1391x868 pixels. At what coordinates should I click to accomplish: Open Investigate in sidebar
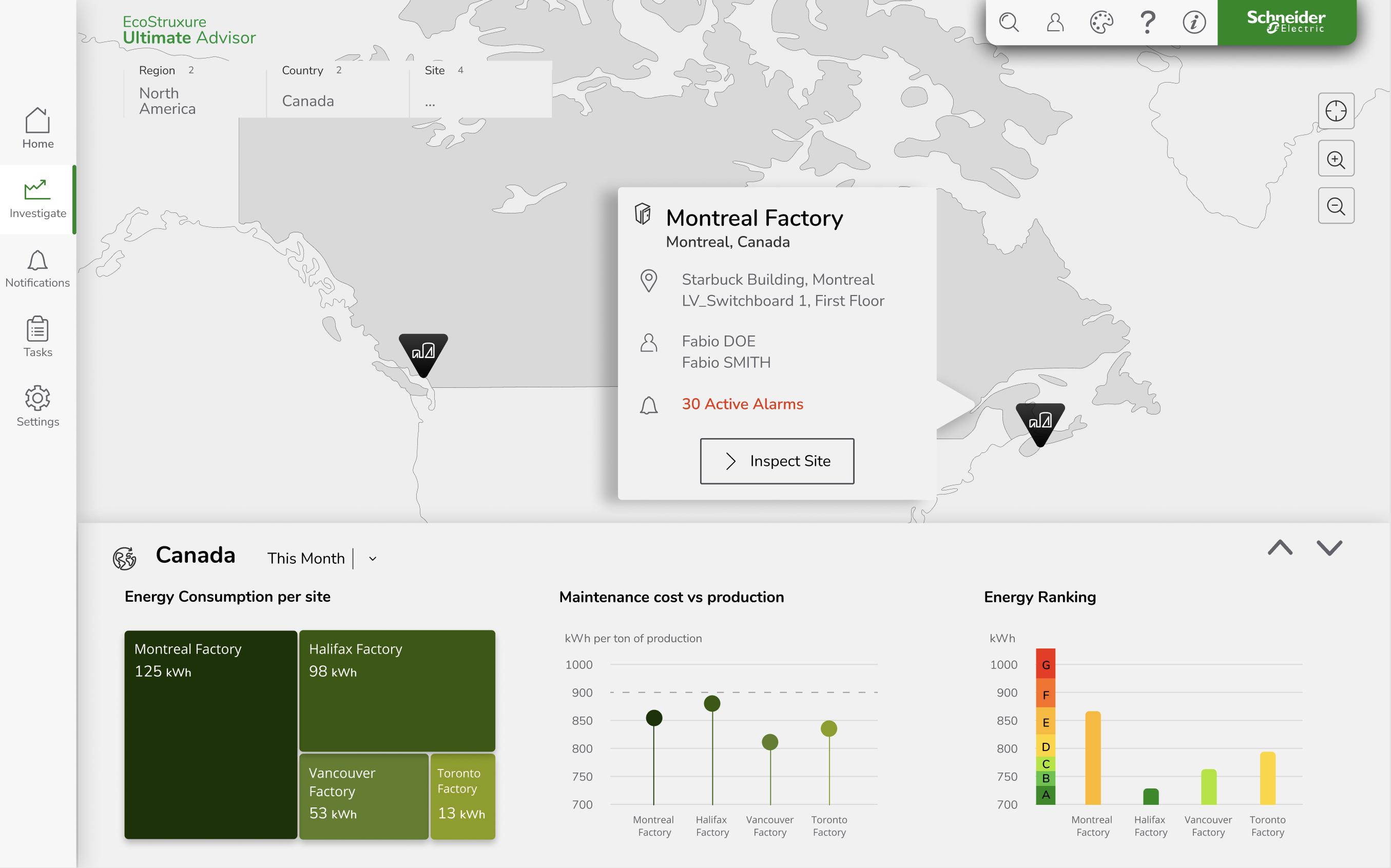click(38, 199)
